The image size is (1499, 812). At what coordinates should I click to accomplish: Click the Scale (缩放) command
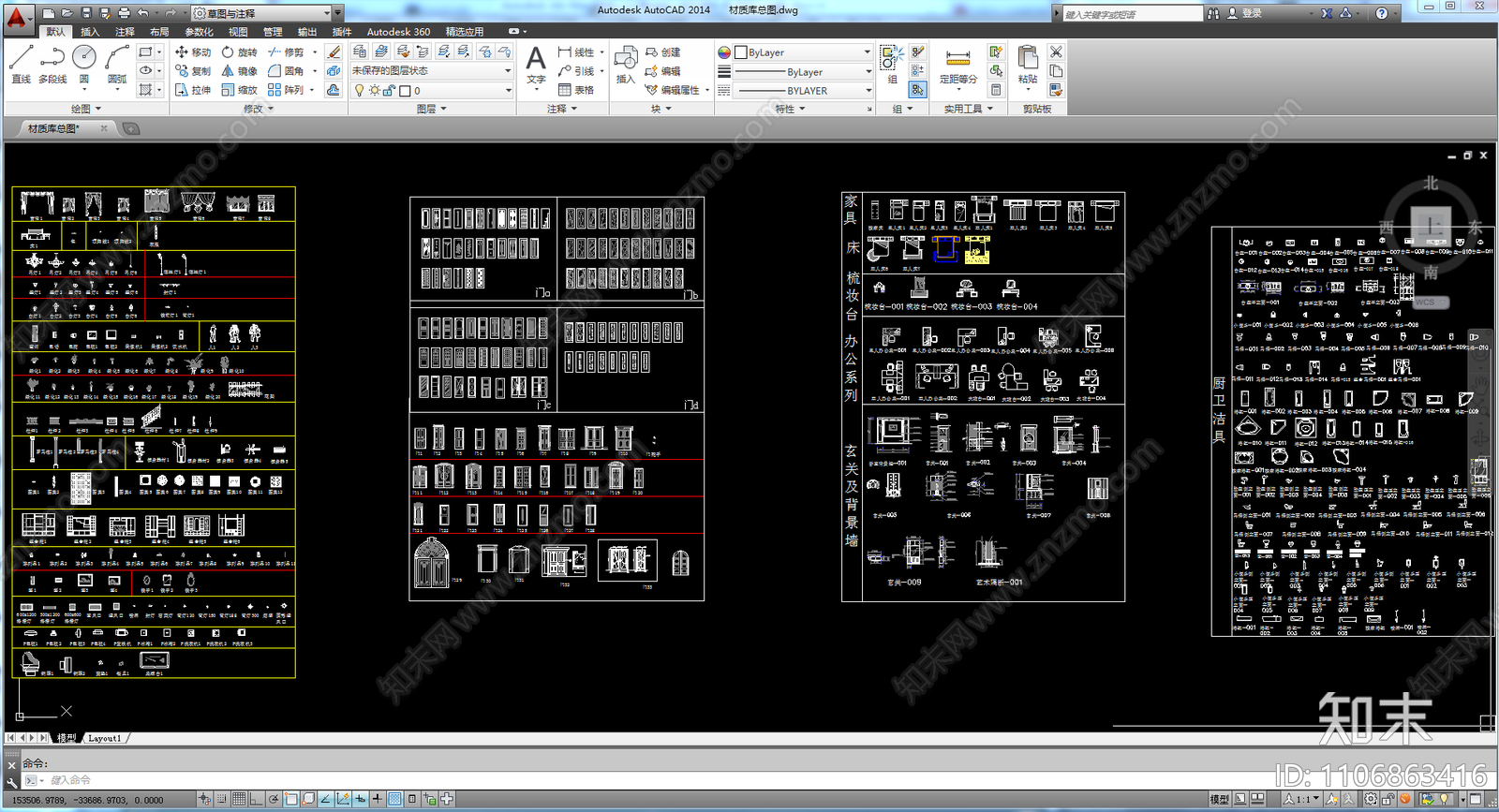point(238,90)
